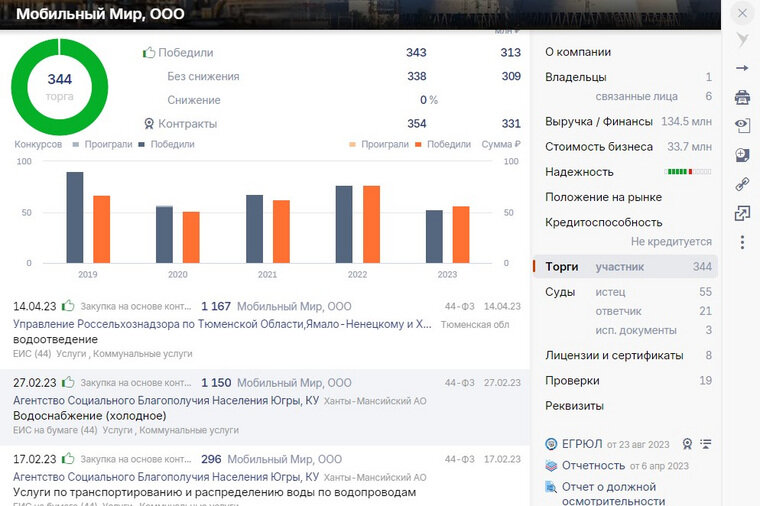Screen dimensions: 760x506
Task: Click thumbs-up icon on 14.04.23 tender
Action: point(68,305)
